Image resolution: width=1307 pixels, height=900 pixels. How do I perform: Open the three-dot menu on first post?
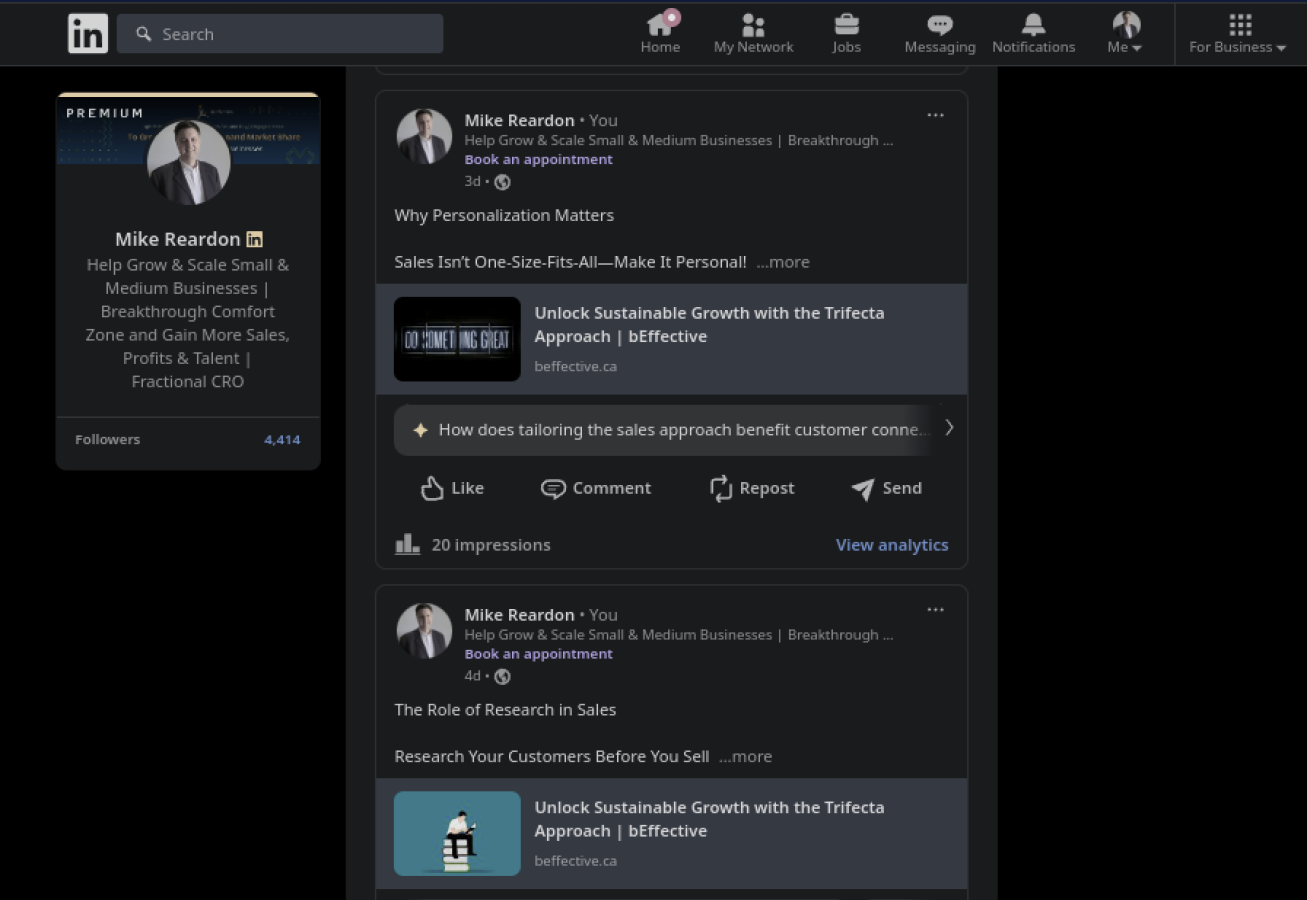[x=935, y=115]
